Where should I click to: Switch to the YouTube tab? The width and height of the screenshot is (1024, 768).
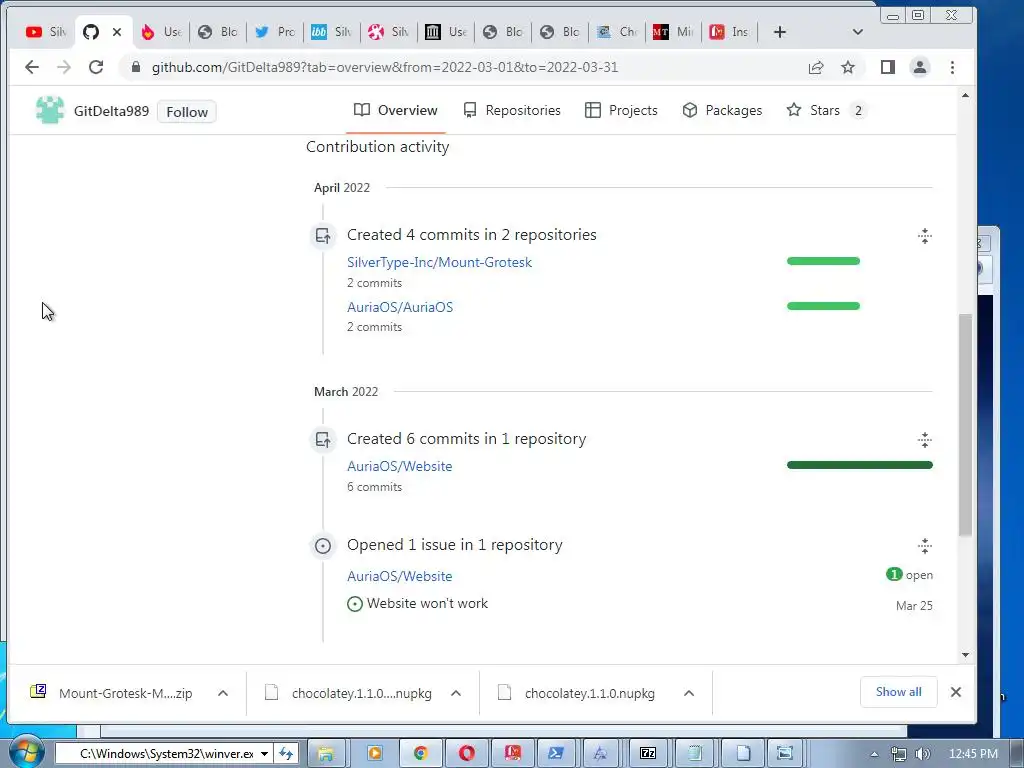(x=46, y=31)
